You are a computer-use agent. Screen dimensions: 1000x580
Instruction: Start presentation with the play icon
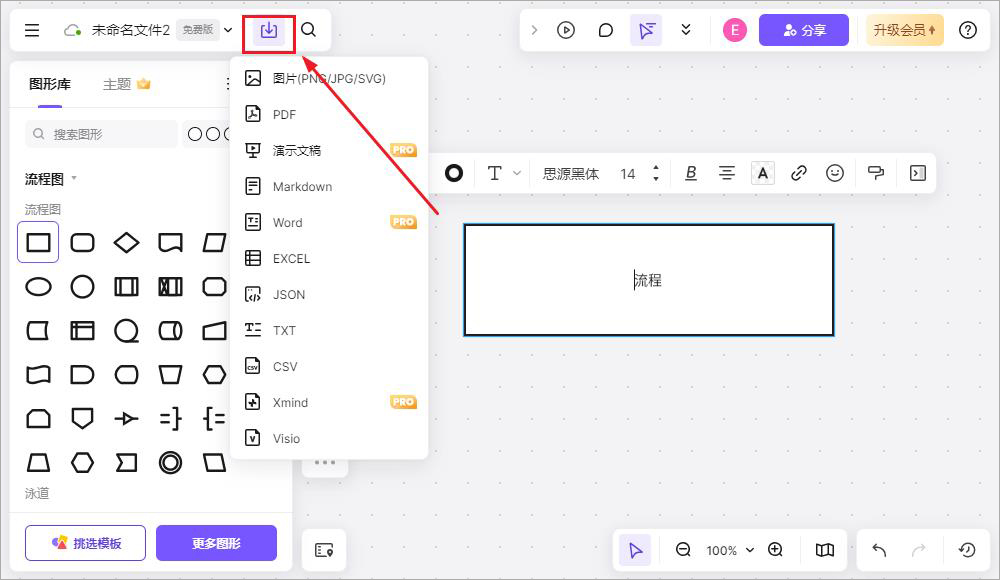pyautogui.click(x=566, y=30)
